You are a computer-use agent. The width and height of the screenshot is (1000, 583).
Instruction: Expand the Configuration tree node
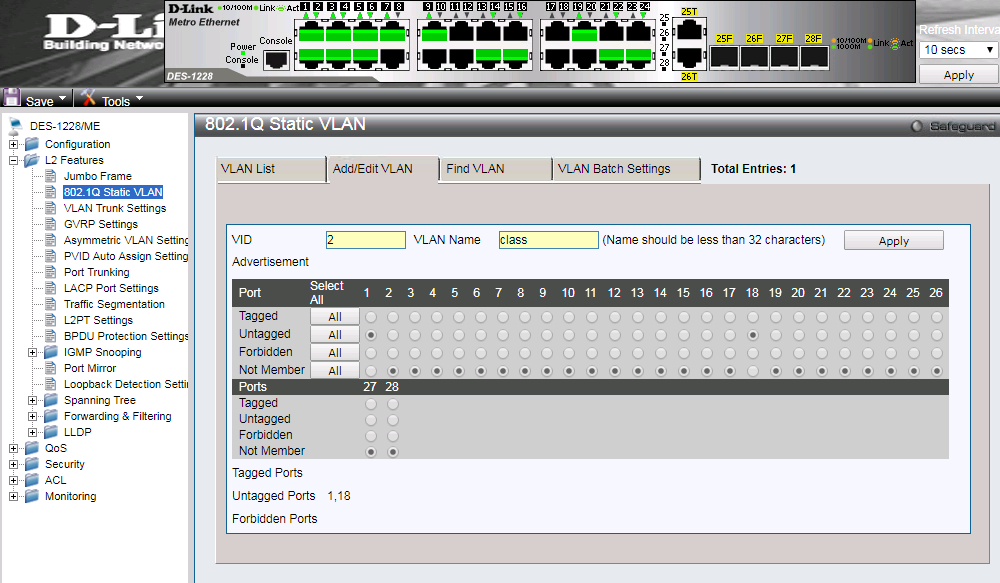(x=13, y=144)
